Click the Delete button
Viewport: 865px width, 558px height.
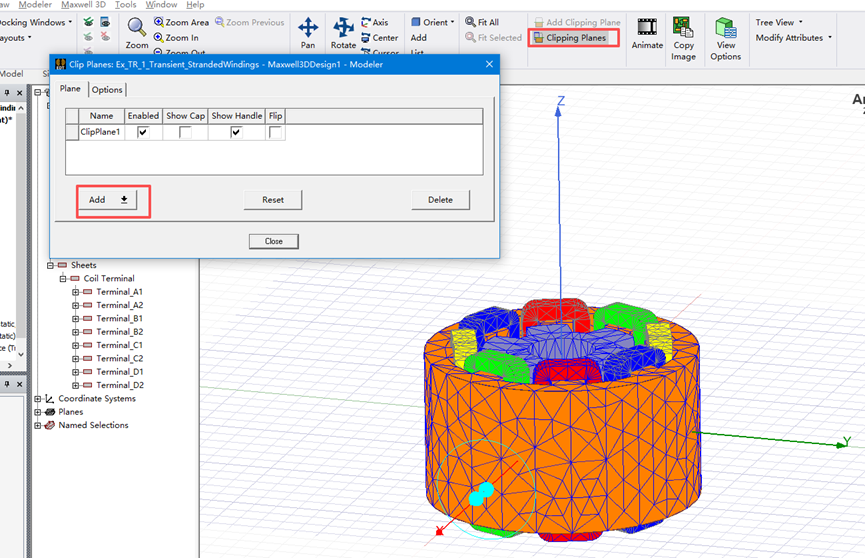[x=440, y=200]
